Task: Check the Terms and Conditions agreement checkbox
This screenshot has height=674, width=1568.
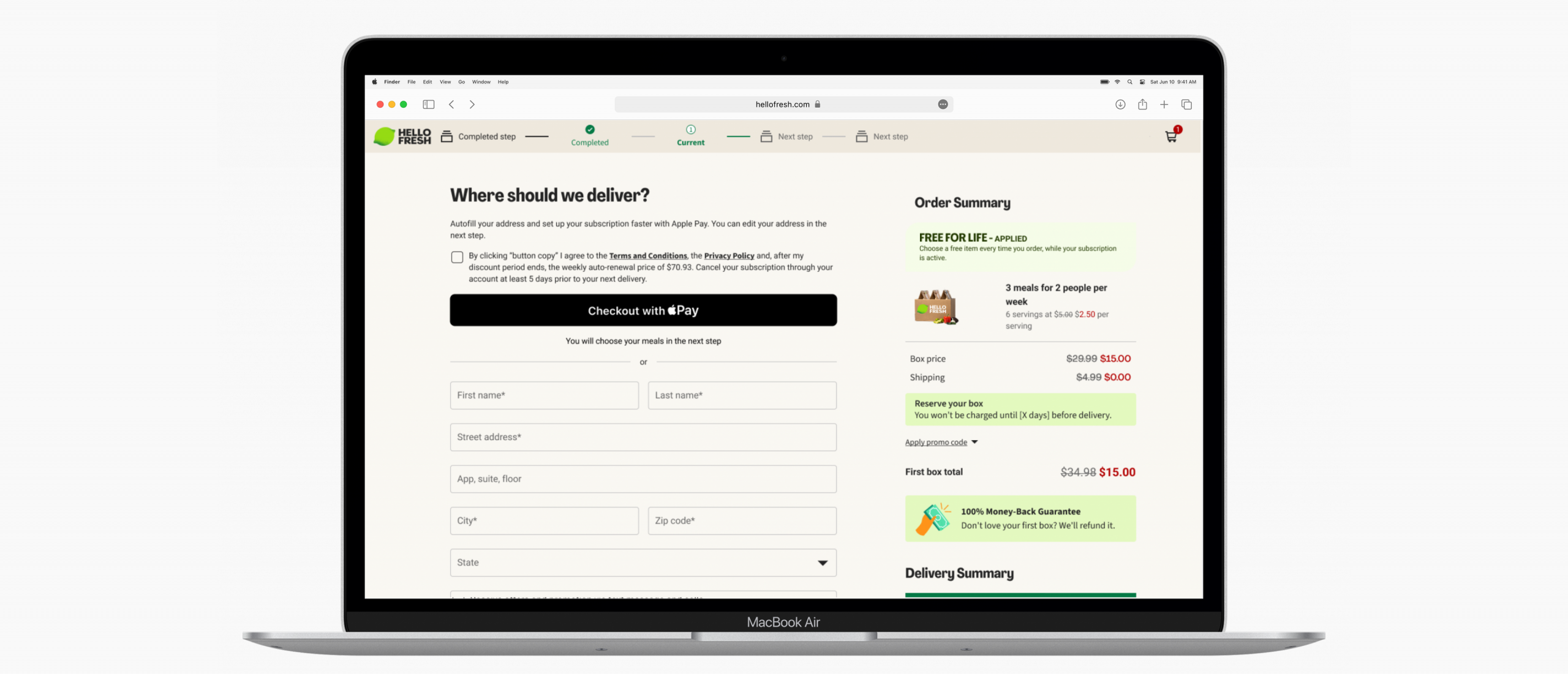Action: pyautogui.click(x=457, y=257)
